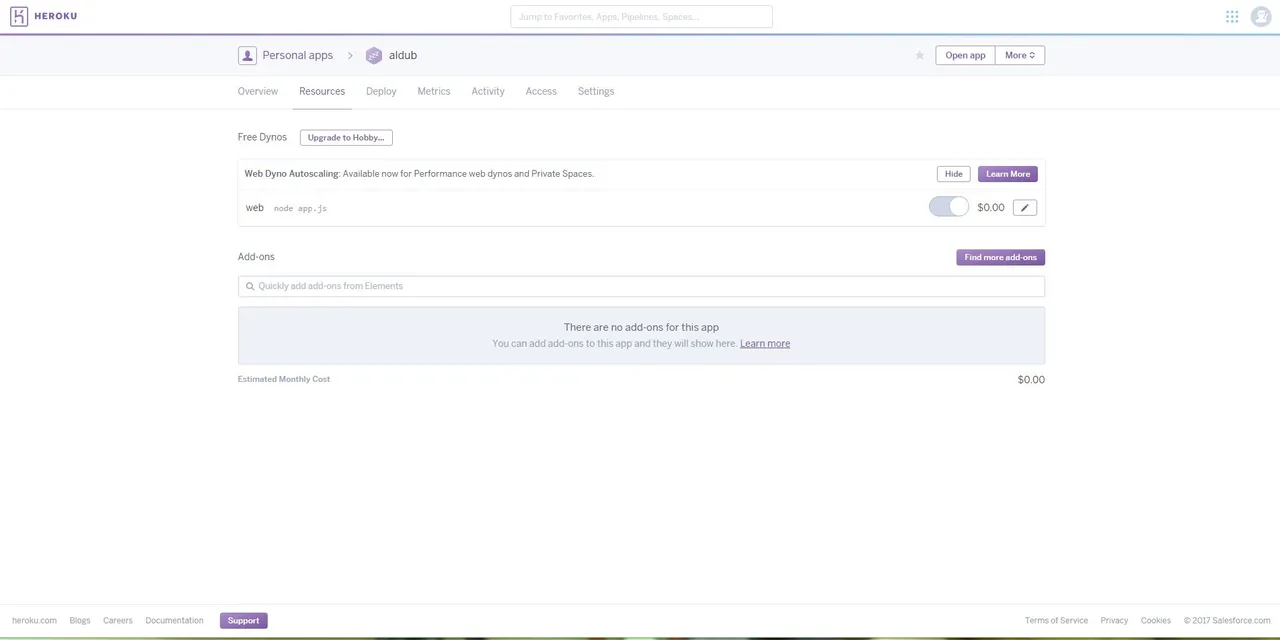Viewport: 1280px width, 640px height.
Task: Click the Web Dyno Autoscaling bold text
Action: pos(292,174)
